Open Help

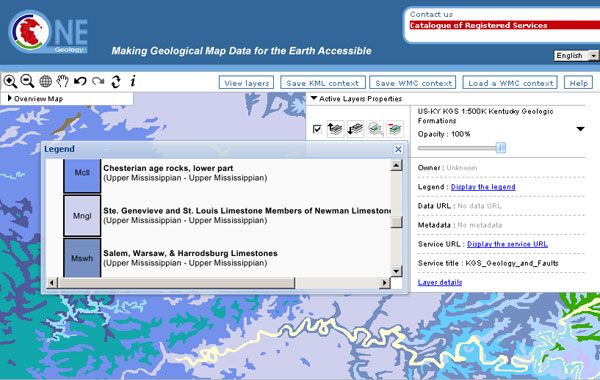[x=579, y=83]
